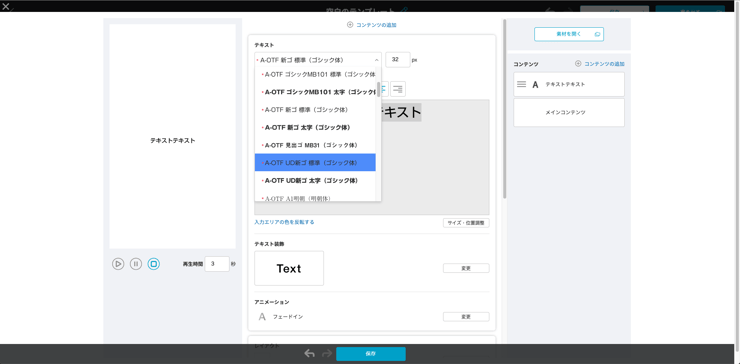Click the font list scrollbar thumb
740x364 pixels.
[x=378, y=89]
